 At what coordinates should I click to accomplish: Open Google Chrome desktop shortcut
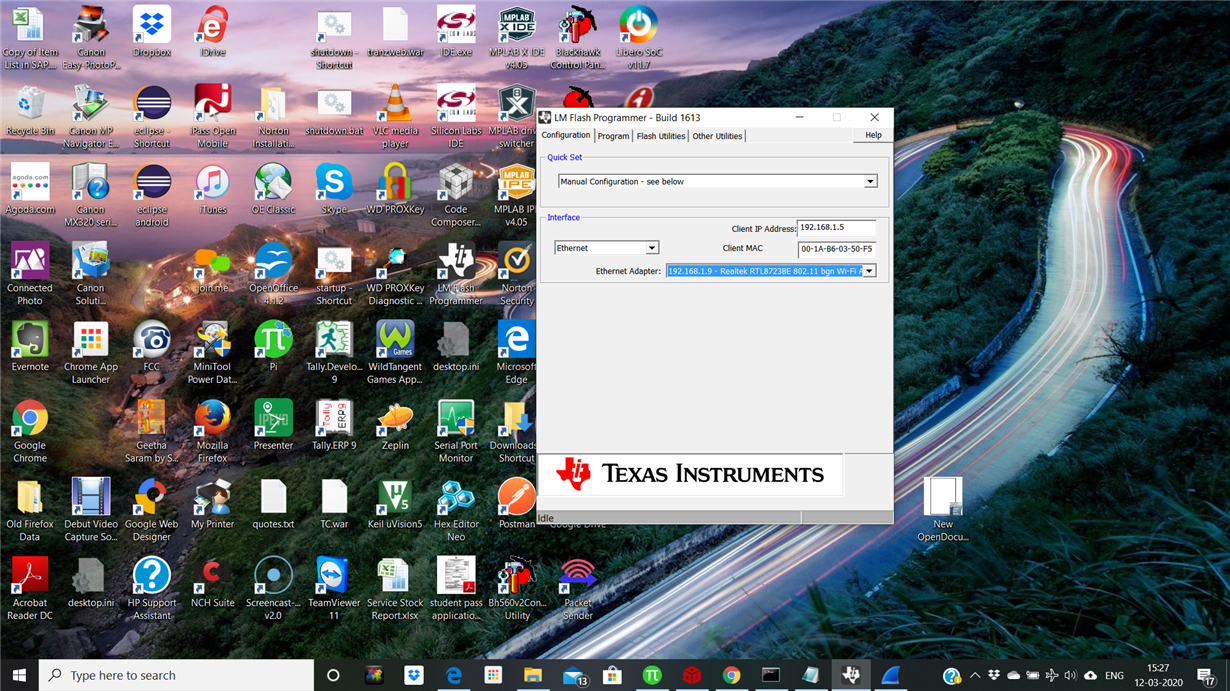30,431
